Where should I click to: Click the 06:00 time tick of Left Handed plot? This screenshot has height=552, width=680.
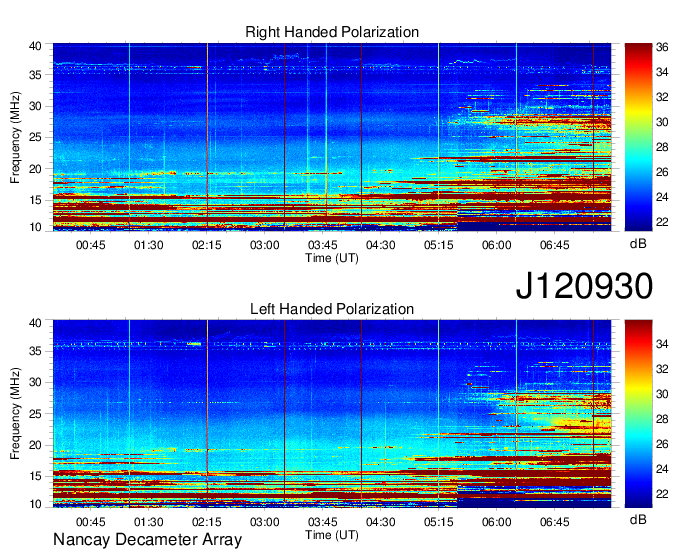tap(497, 522)
